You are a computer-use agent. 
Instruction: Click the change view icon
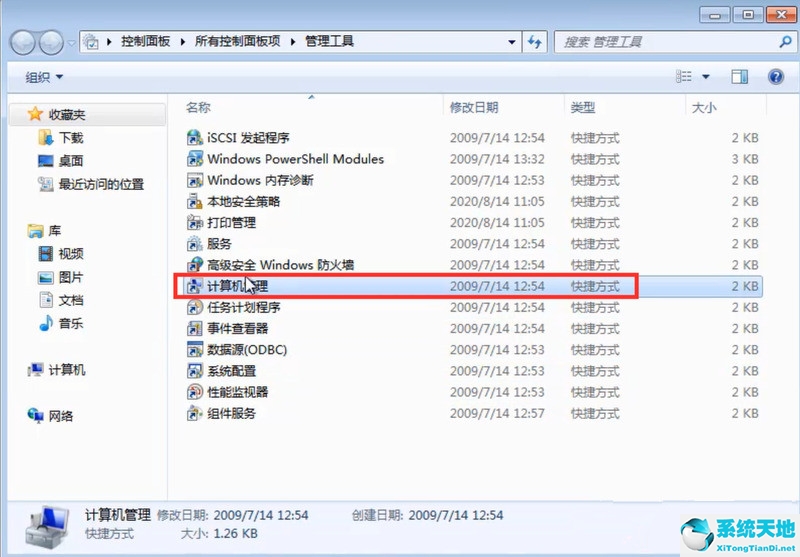click(684, 77)
